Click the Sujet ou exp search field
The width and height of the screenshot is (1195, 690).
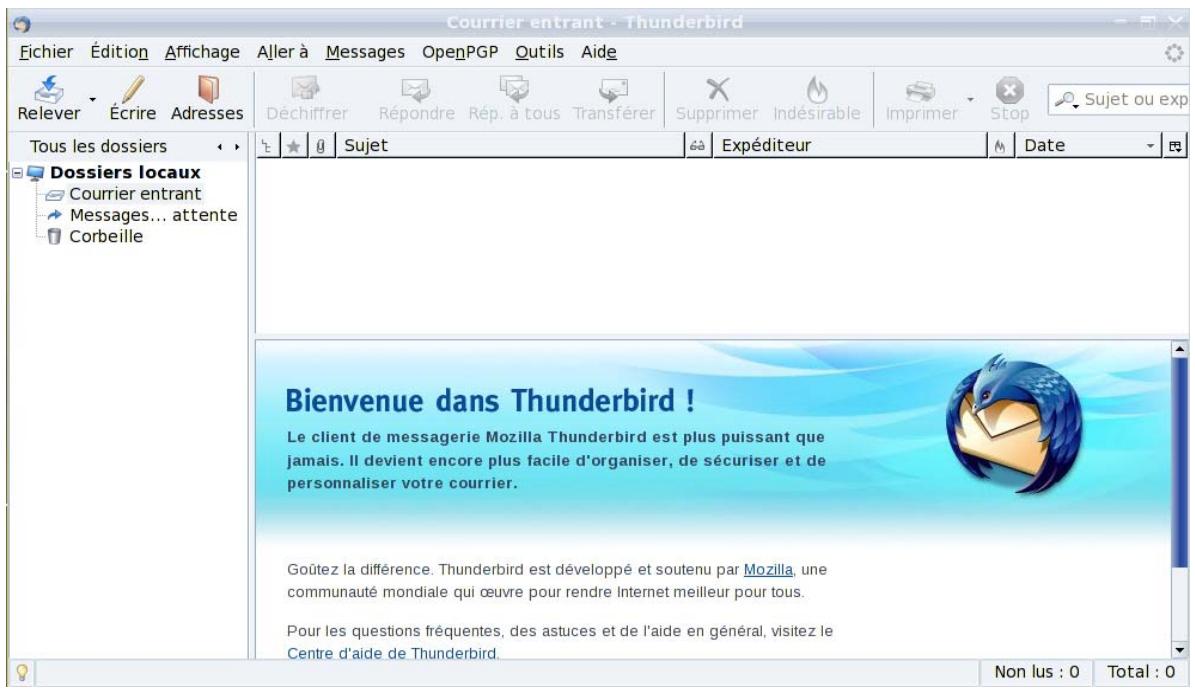click(x=1120, y=100)
